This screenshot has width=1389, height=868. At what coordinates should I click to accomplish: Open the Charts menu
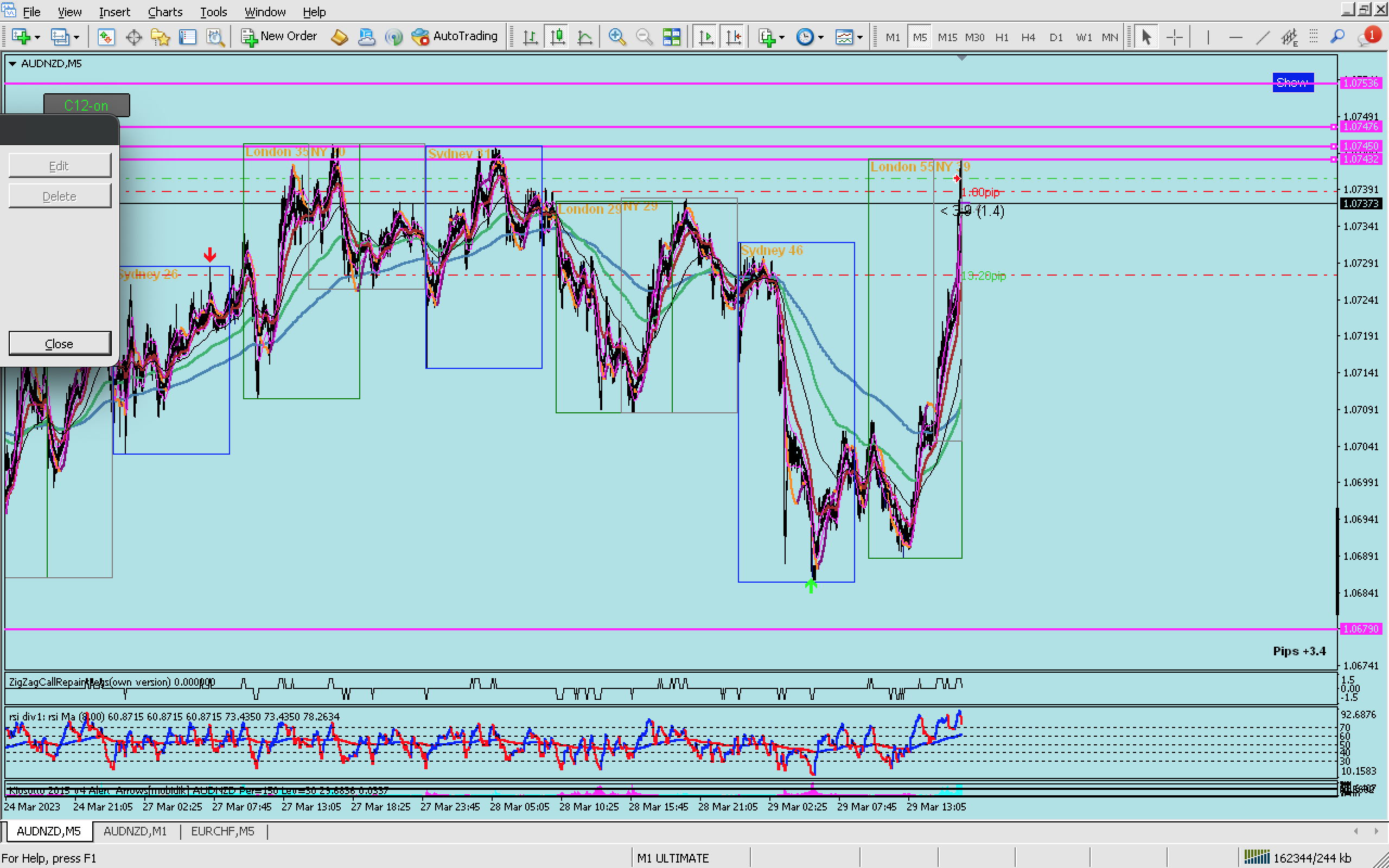pos(165,11)
